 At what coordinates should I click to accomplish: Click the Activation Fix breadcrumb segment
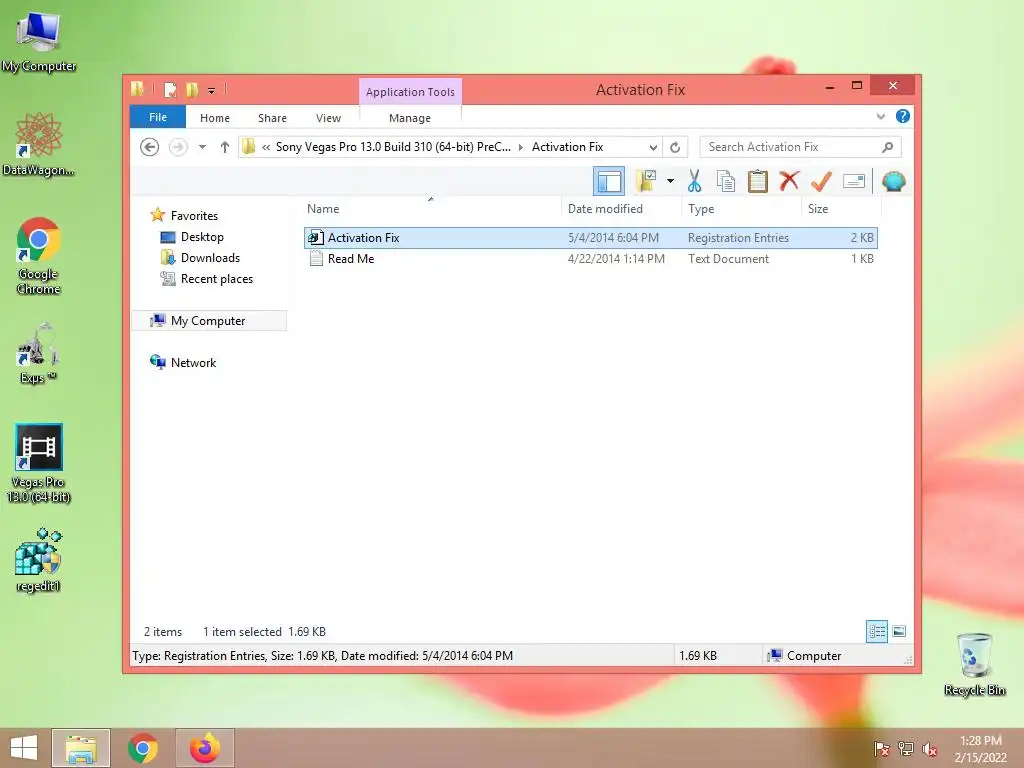[567, 147]
